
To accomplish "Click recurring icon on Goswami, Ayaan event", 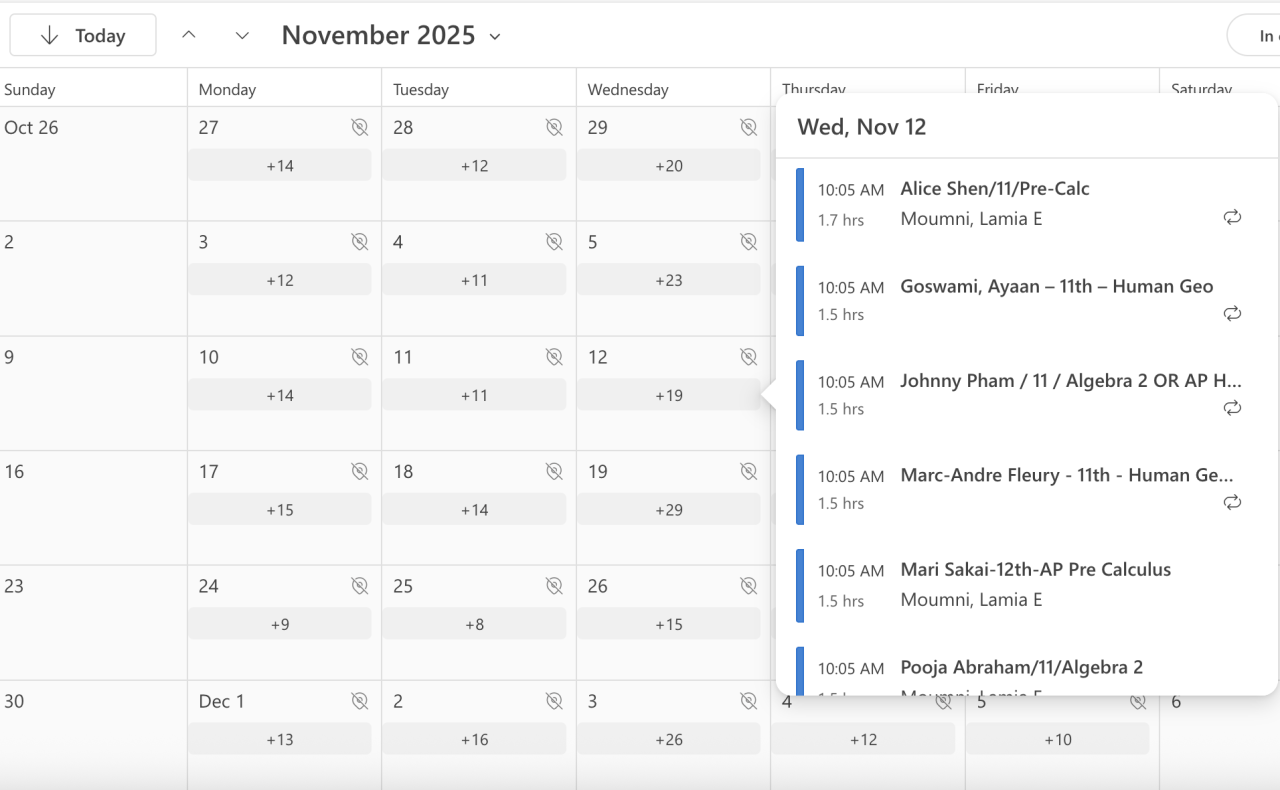I will point(1232,314).
